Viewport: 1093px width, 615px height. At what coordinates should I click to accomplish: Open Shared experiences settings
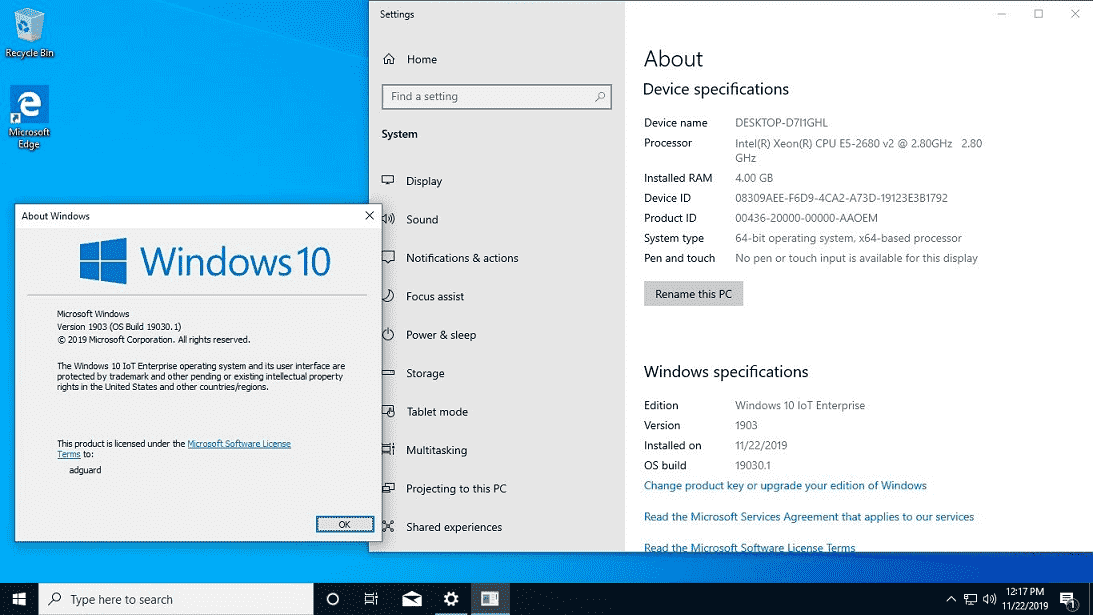(x=453, y=527)
